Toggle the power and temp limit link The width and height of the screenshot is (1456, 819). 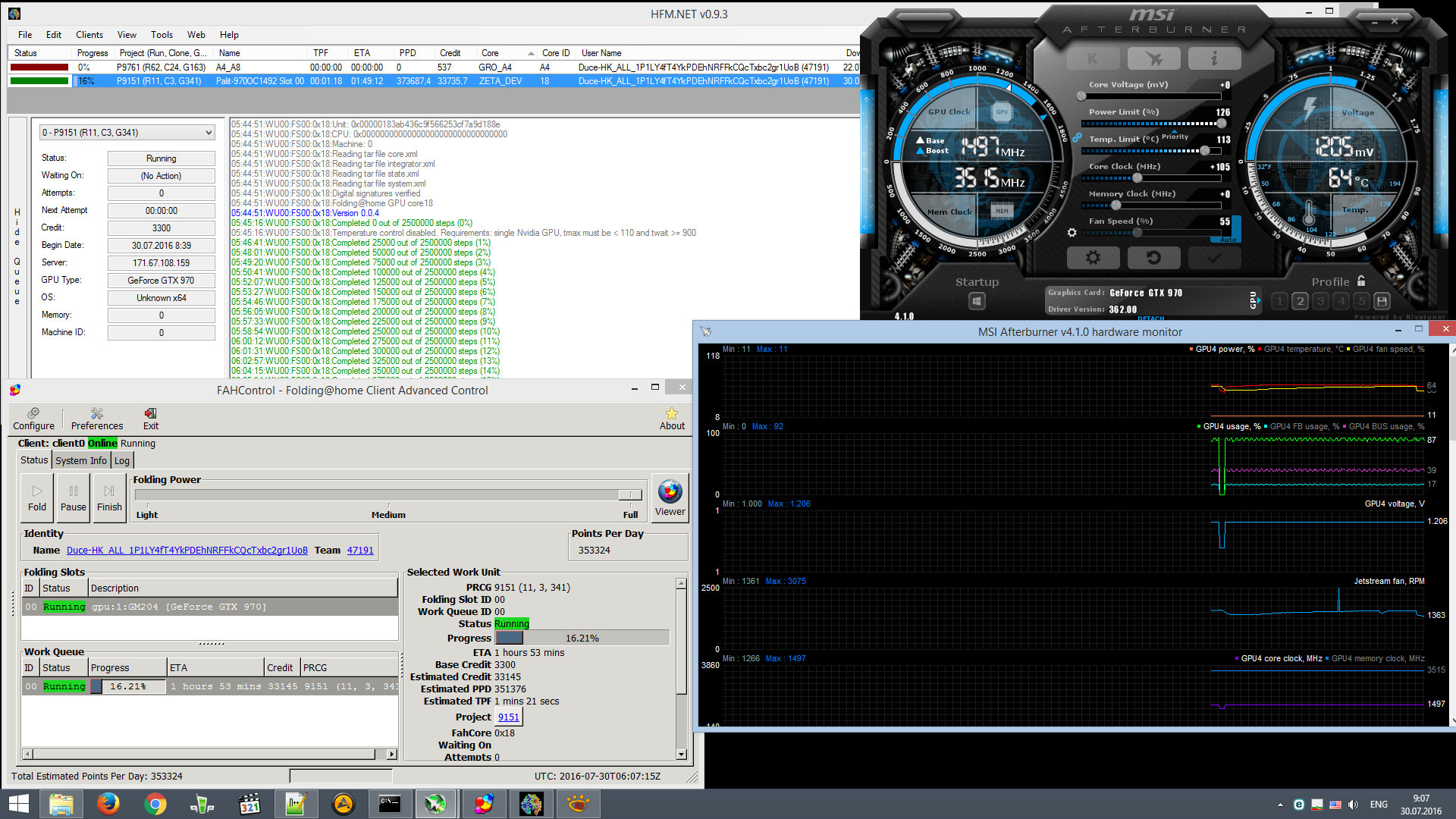pyautogui.click(x=1076, y=138)
